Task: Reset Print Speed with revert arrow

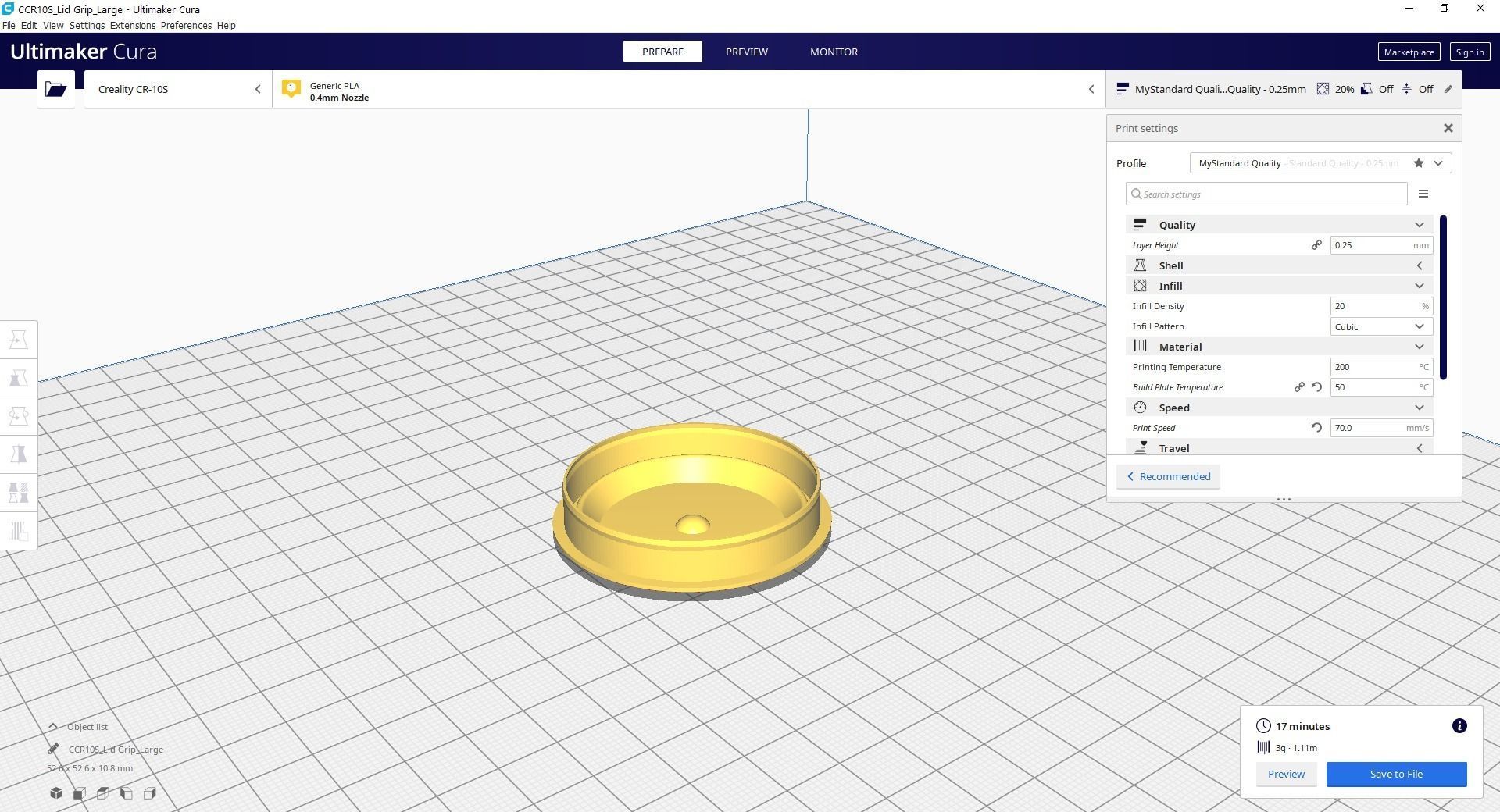Action: click(x=1316, y=428)
